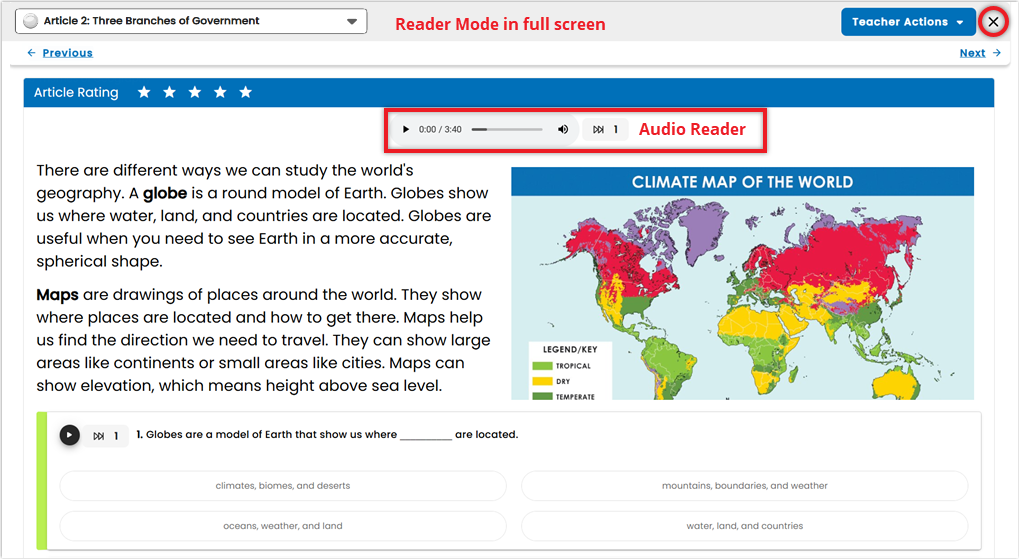Change the audio reader playback speed

point(605,129)
